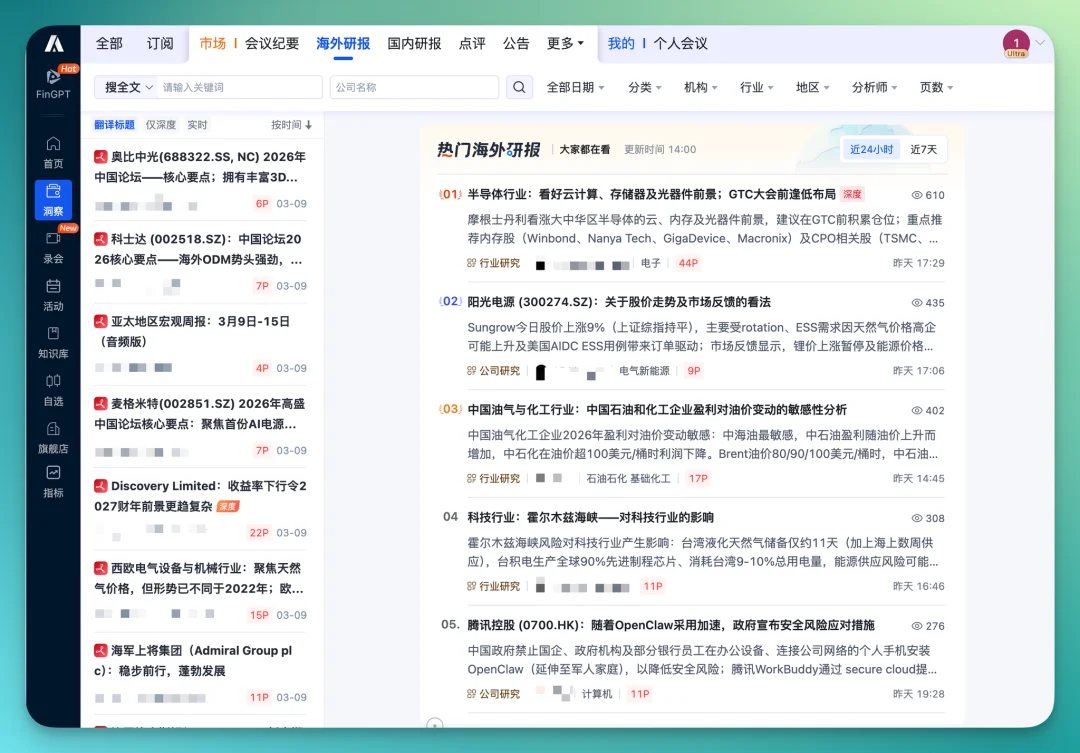Click the magnifier search icon
Screen dimensions: 1080x753
[x=520, y=87]
